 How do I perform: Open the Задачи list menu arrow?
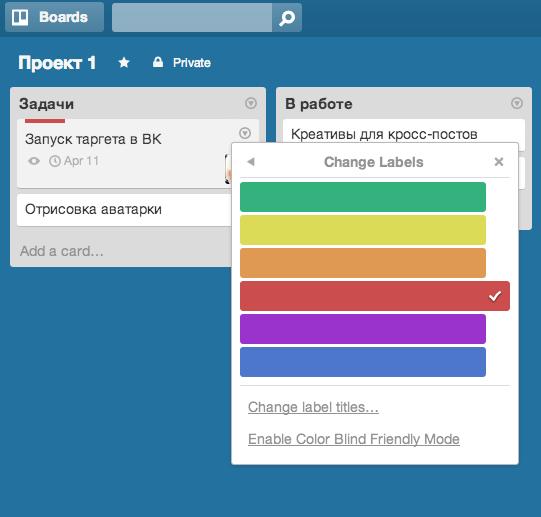(x=251, y=103)
